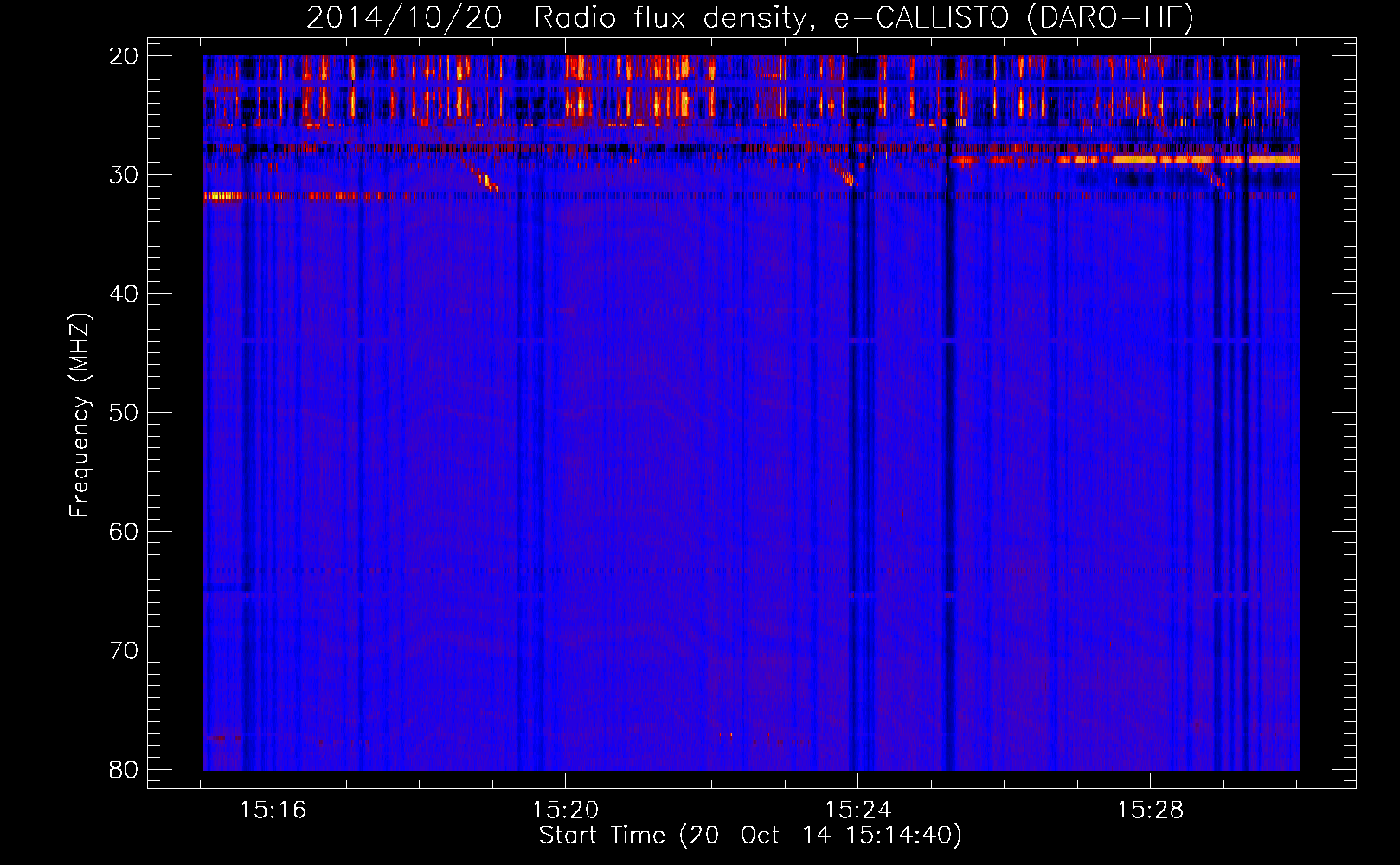Click the 70 frequency tick label
Viewport: 1400px width, 865px height.
point(124,650)
